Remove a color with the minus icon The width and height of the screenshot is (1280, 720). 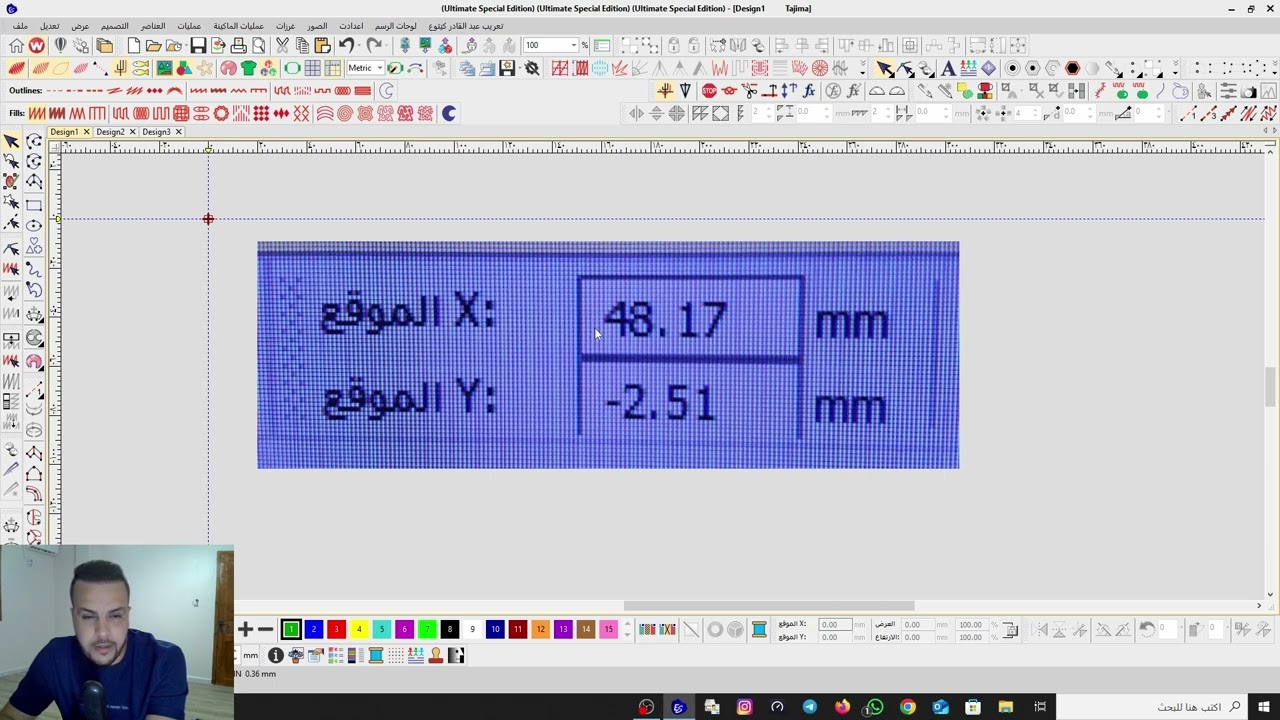click(265, 629)
